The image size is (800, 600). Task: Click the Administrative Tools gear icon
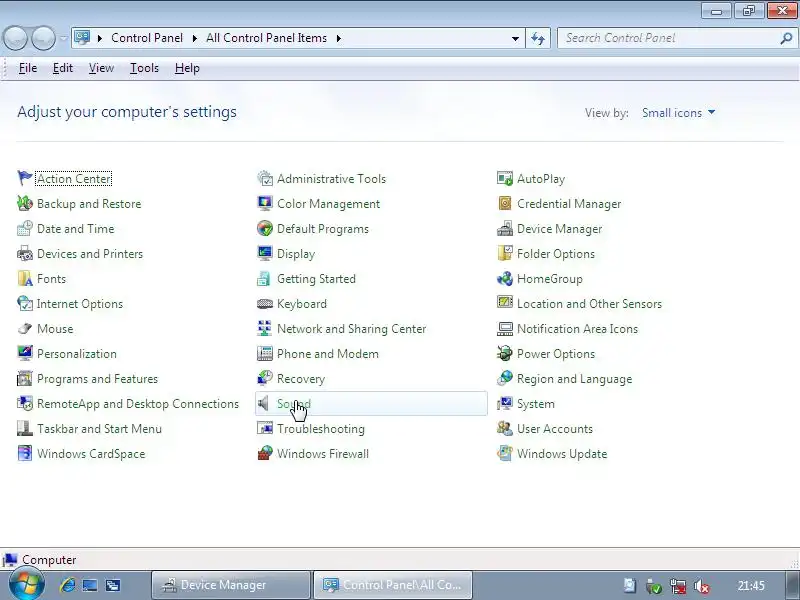coord(265,179)
